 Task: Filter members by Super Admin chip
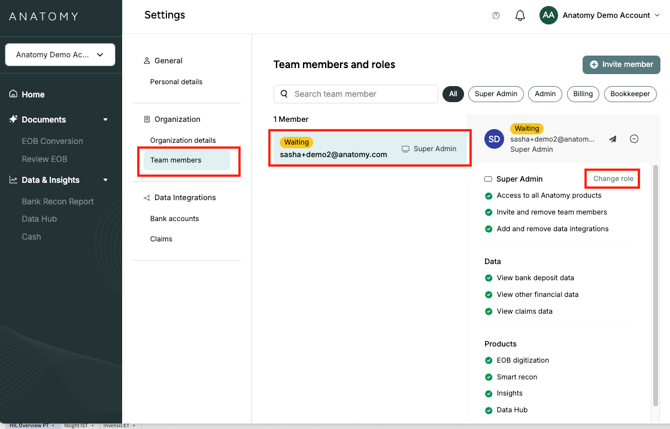tap(496, 94)
